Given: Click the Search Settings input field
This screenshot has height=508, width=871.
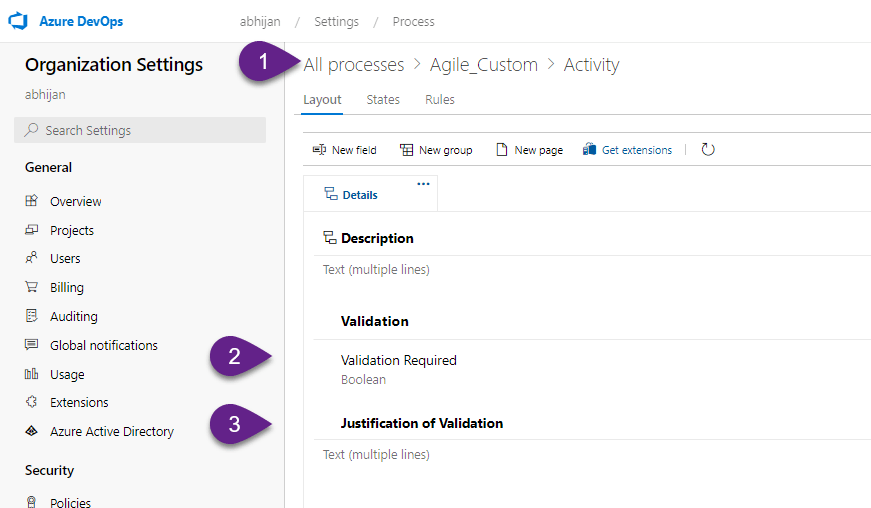Looking at the screenshot, I should point(140,130).
